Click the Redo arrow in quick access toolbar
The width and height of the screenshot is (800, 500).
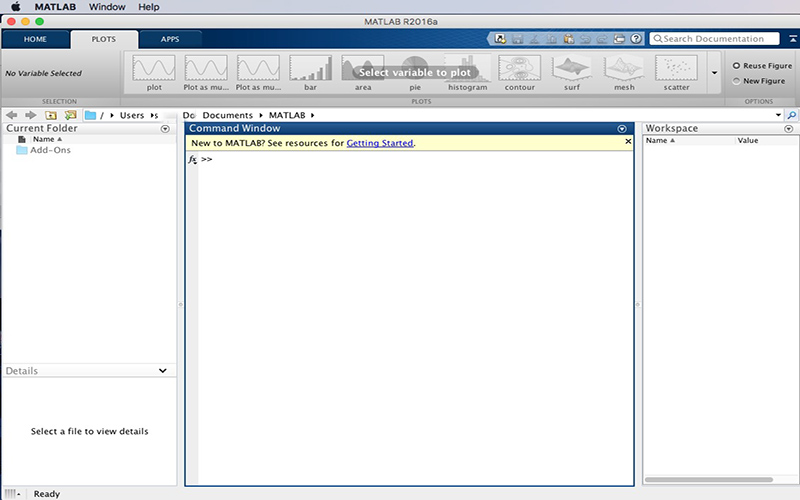(x=602, y=39)
